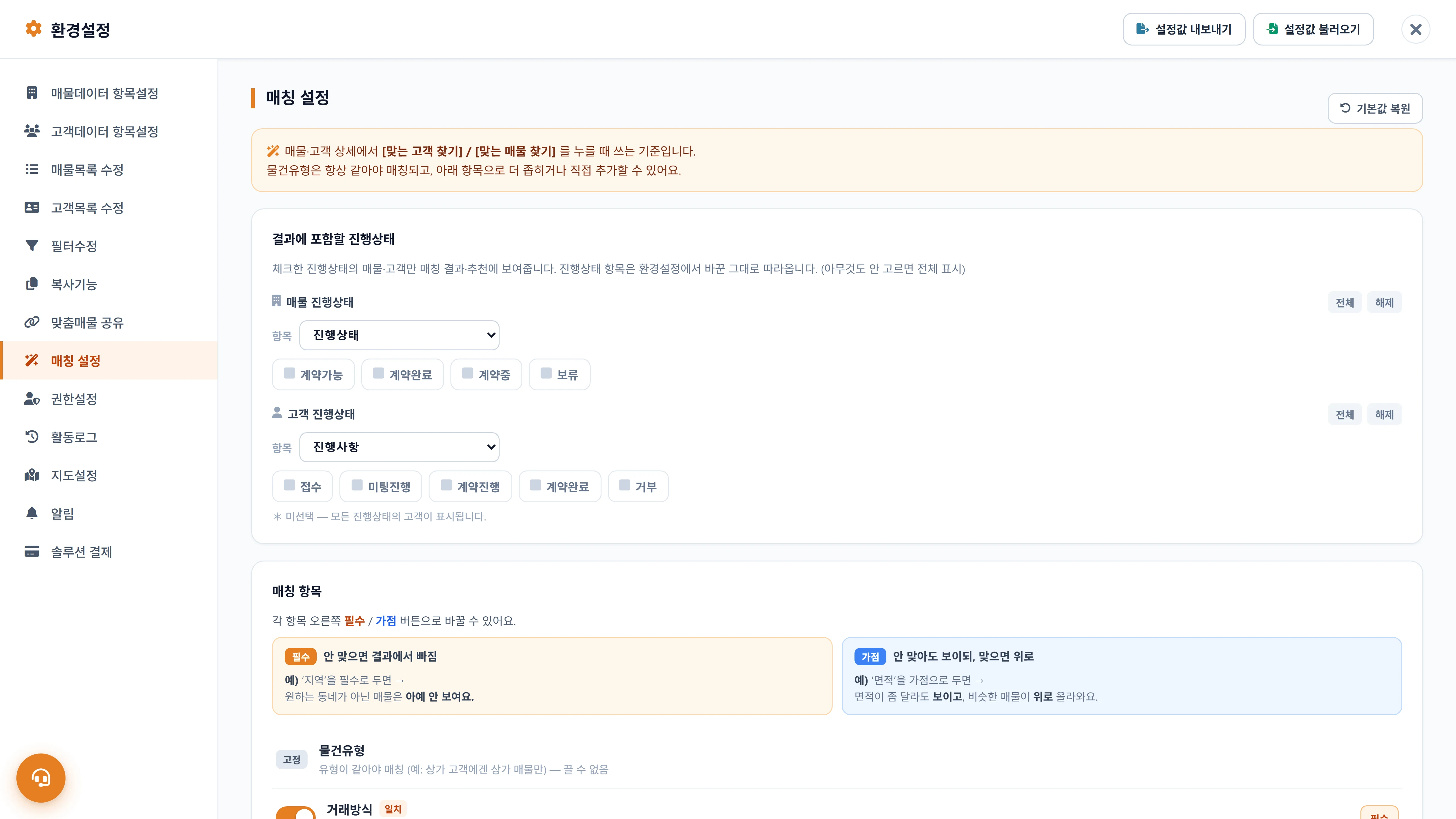Open the headset support chat button
The height and width of the screenshot is (819, 1456).
pyautogui.click(x=41, y=778)
